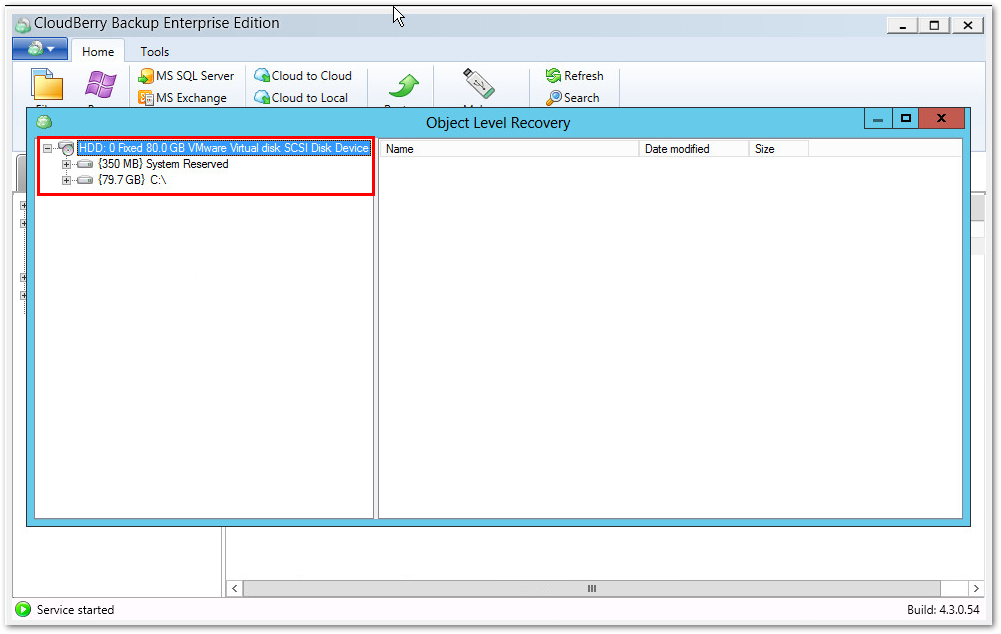Start an MS Exchange backup

pos(183,98)
